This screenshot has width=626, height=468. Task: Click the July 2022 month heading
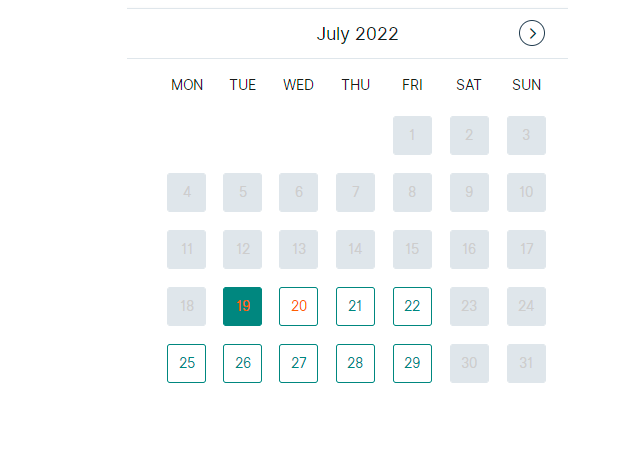(x=357, y=34)
